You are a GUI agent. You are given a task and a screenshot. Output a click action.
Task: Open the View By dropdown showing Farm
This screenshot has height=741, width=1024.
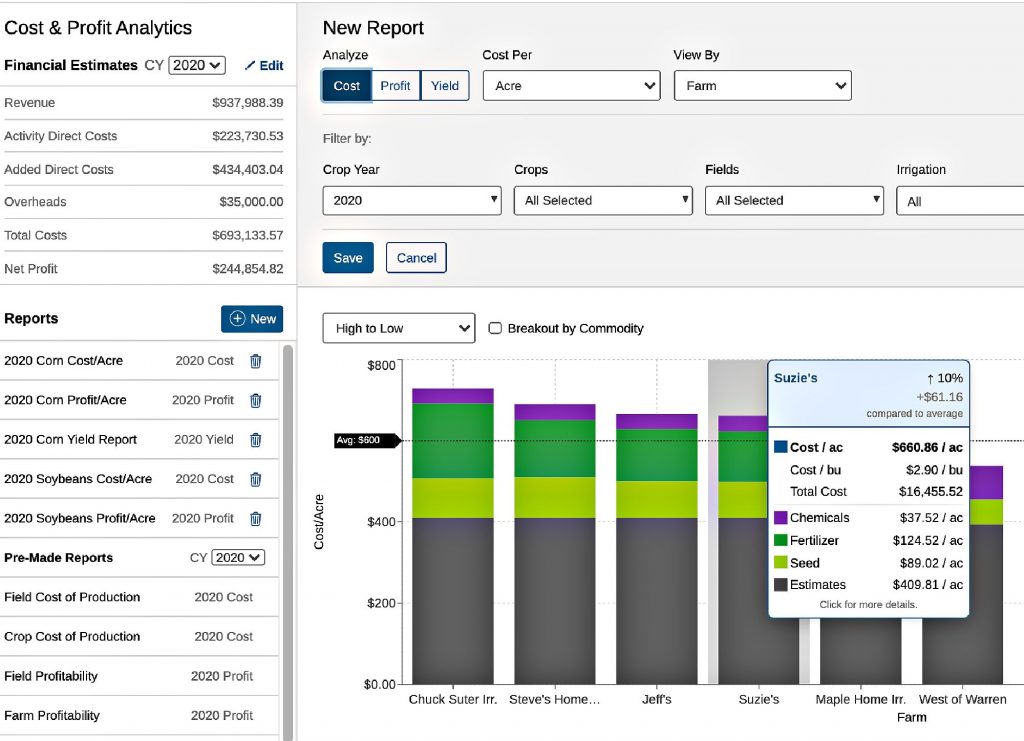(762, 86)
